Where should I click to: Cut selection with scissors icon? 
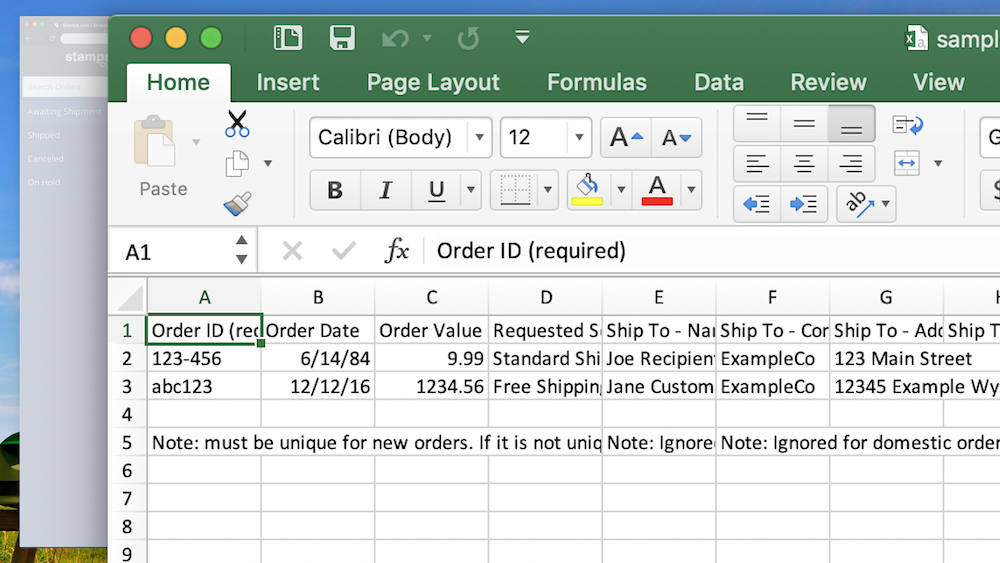tap(237, 124)
